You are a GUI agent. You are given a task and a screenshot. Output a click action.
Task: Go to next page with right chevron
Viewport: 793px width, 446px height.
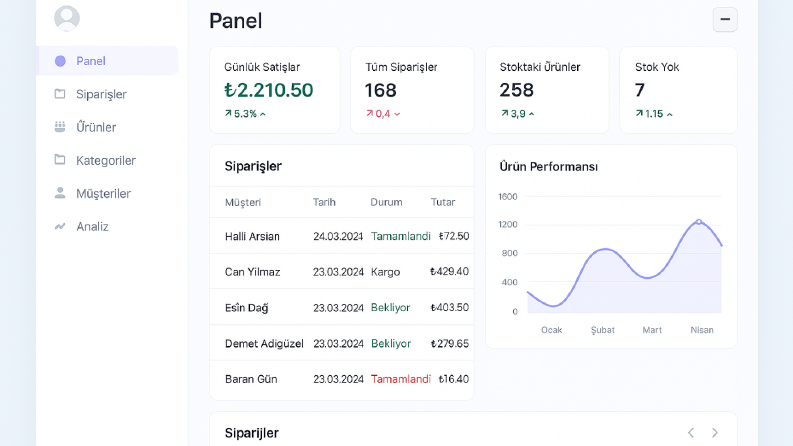[715, 433]
